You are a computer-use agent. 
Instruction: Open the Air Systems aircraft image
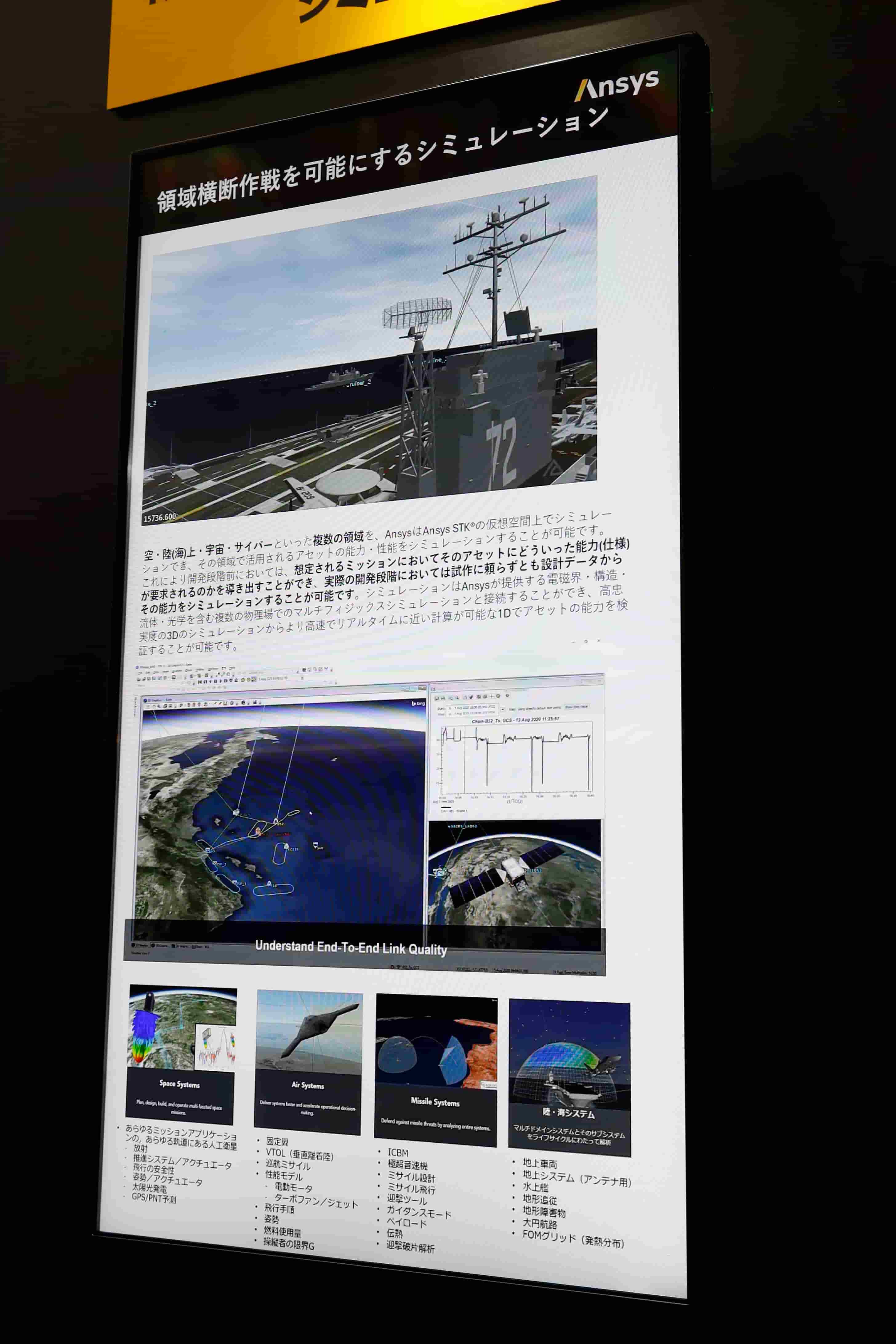pos(309,1032)
